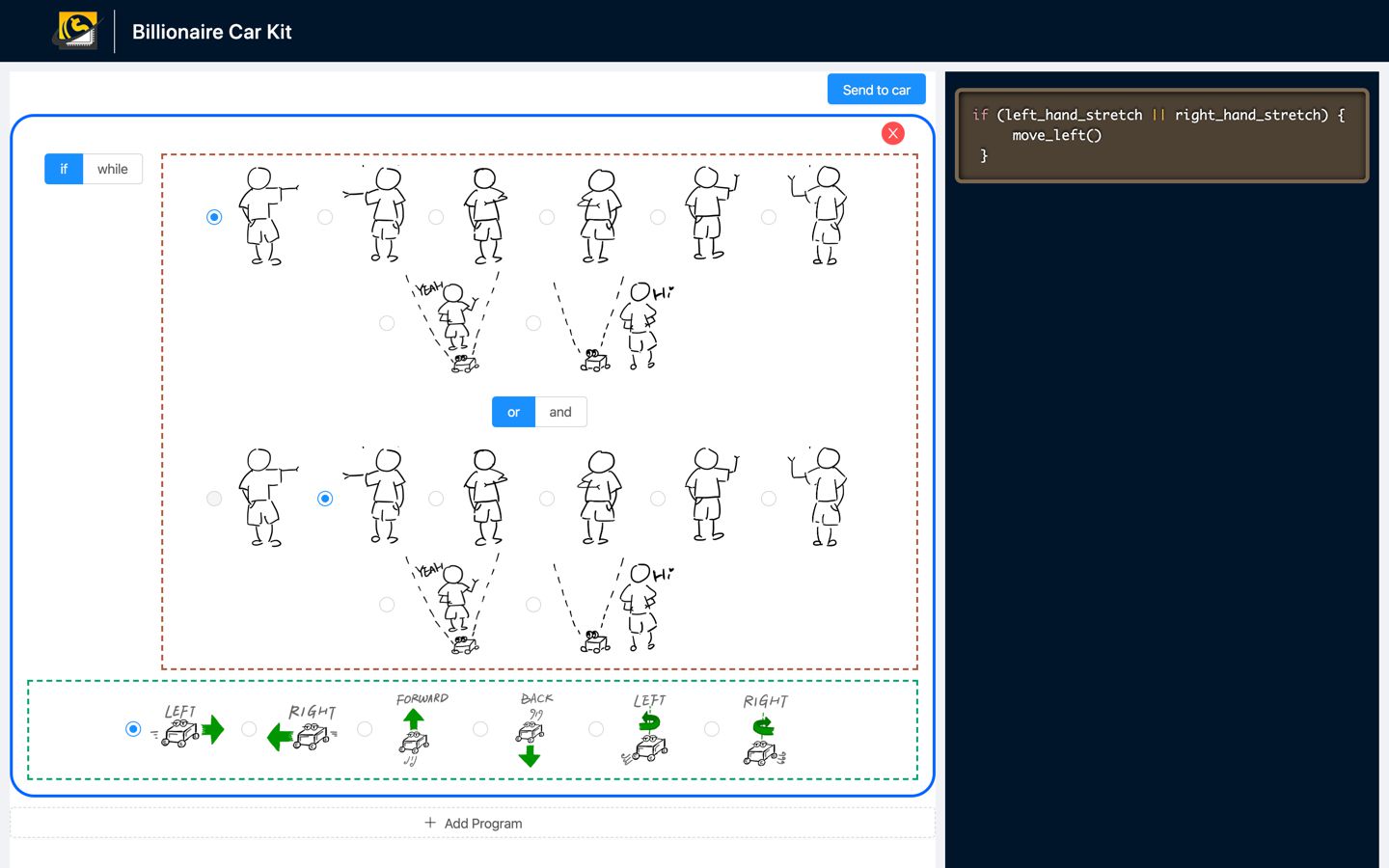Select YEAH pose radio in first condition

387,323
